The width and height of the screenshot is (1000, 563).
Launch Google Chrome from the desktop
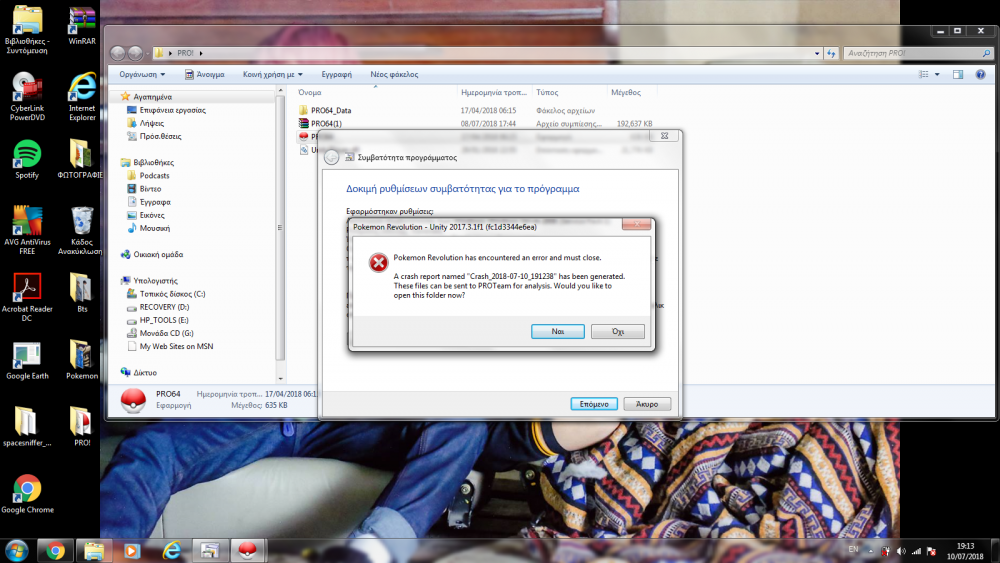point(27,494)
